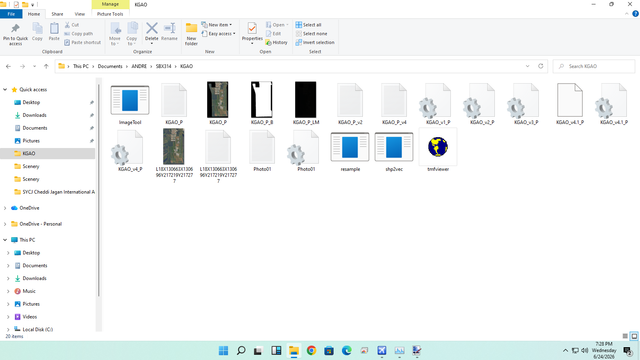Viewport: 640px width, 360px height.
Task: Click the Paste ribbon icon
Action: [x=54, y=31]
